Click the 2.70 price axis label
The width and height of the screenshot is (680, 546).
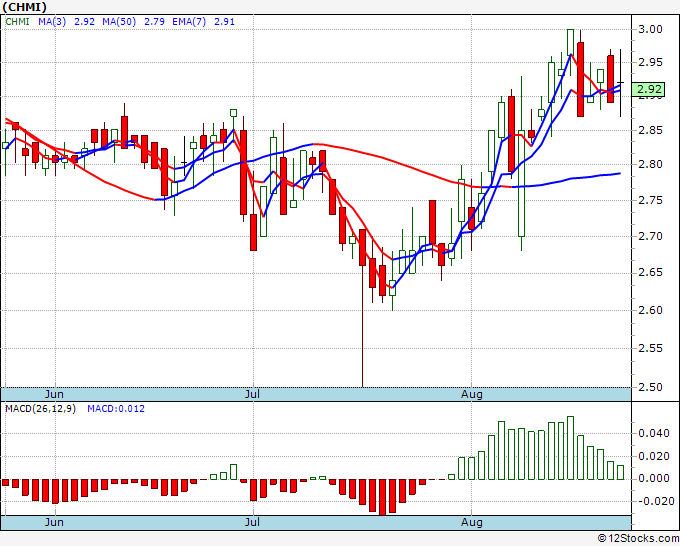(651, 236)
